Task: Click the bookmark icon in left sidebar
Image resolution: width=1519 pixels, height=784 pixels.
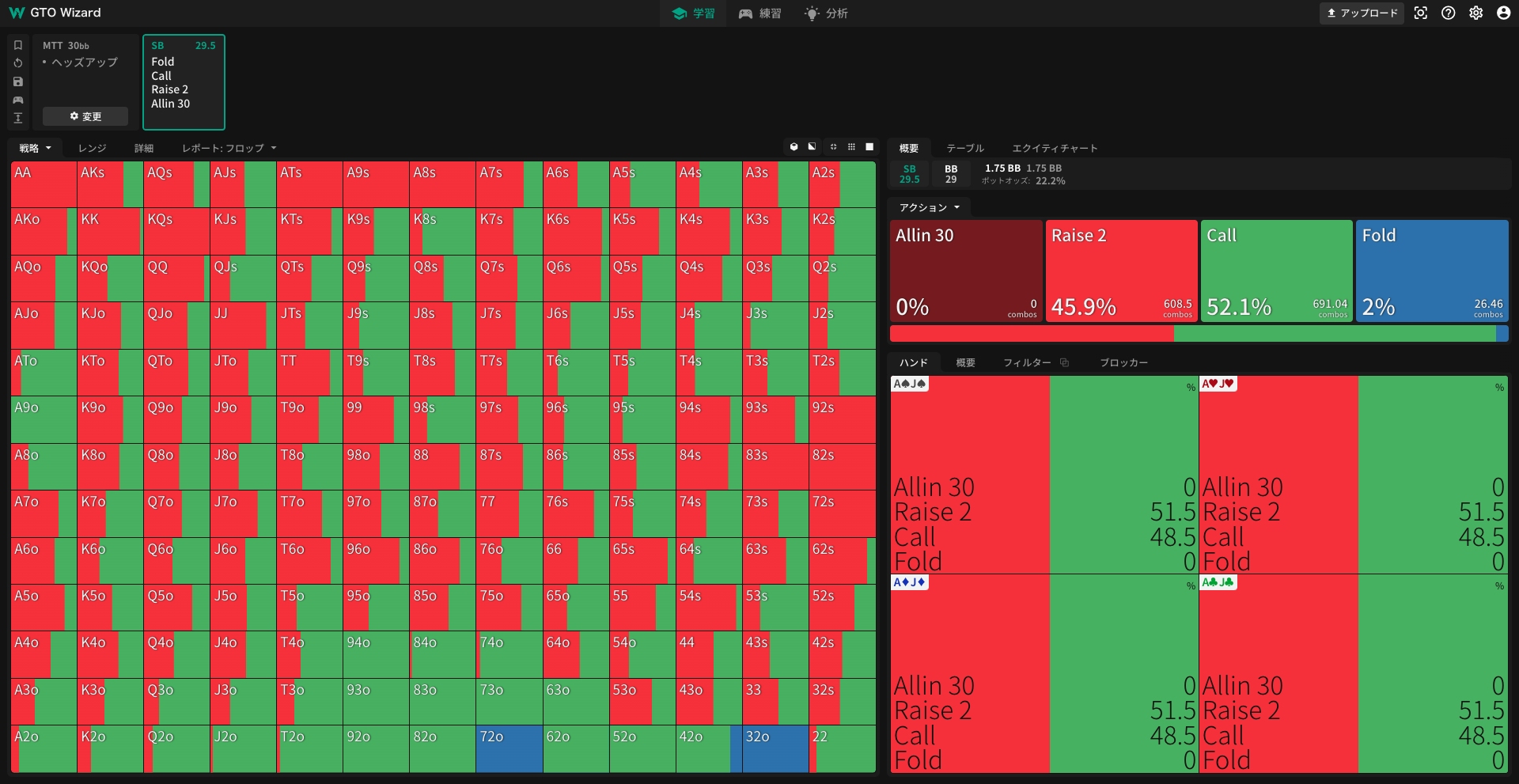Action: pos(18,45)
